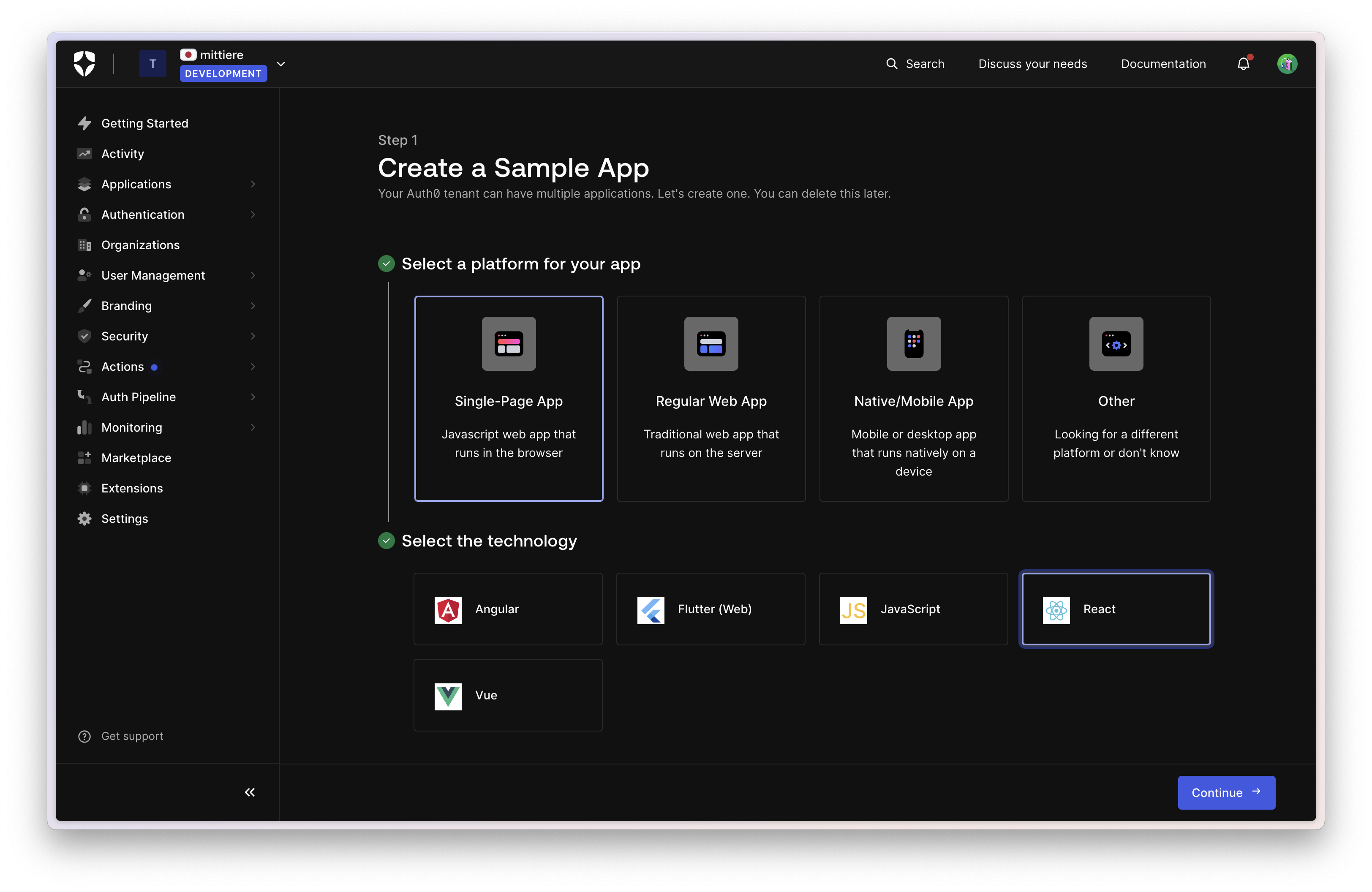This screenshot has height=892, width=1372.
Task: Select the Other platform card
Action: pyautogui.click(x=1116, y=399)
